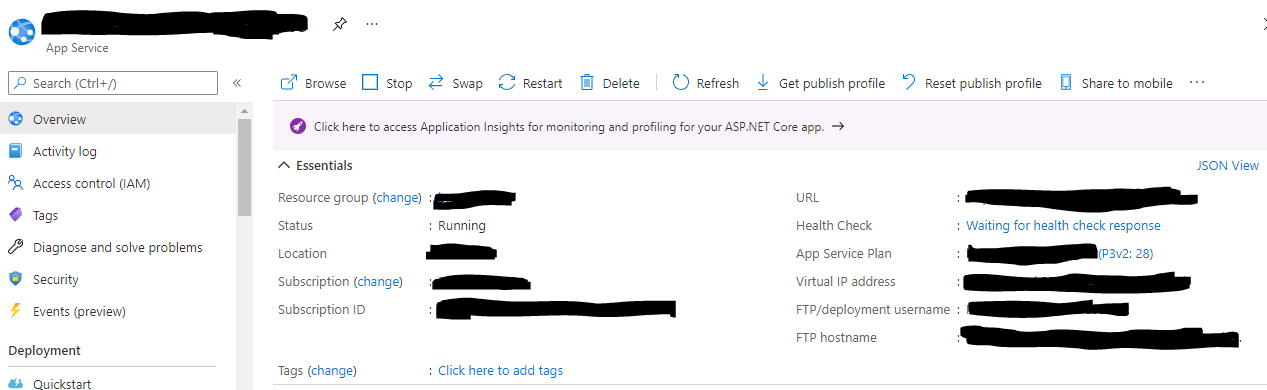Open Events (preview) menu item
The width and height of the screenshot is (1267, 390).
(x=118, y=311)
